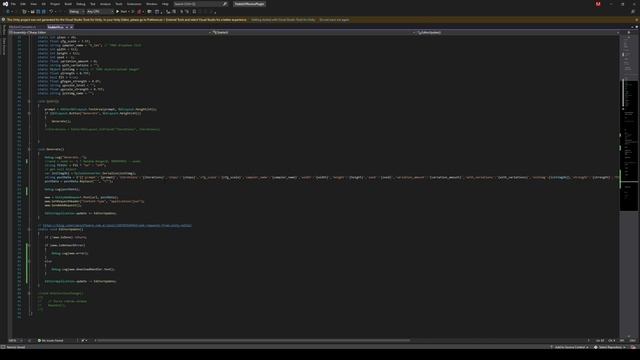Image resolution: width=640 pixels, height=360 pixels.
Task: Click the CRLF line ending indicator
Action: pyautogui.click(x=632, y=340)
